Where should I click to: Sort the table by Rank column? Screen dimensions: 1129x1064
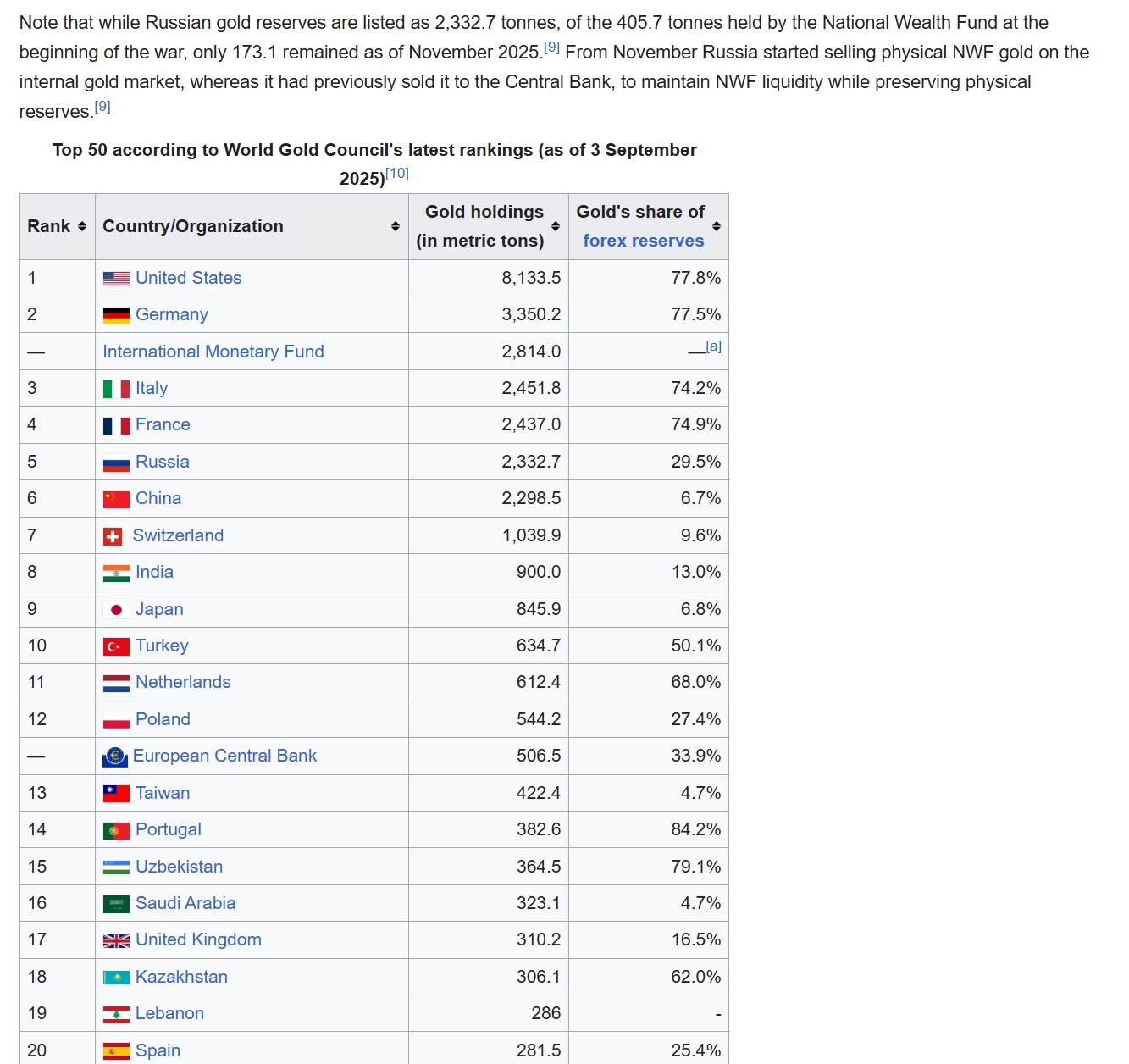pyautogui.click(x=82, y=226)
